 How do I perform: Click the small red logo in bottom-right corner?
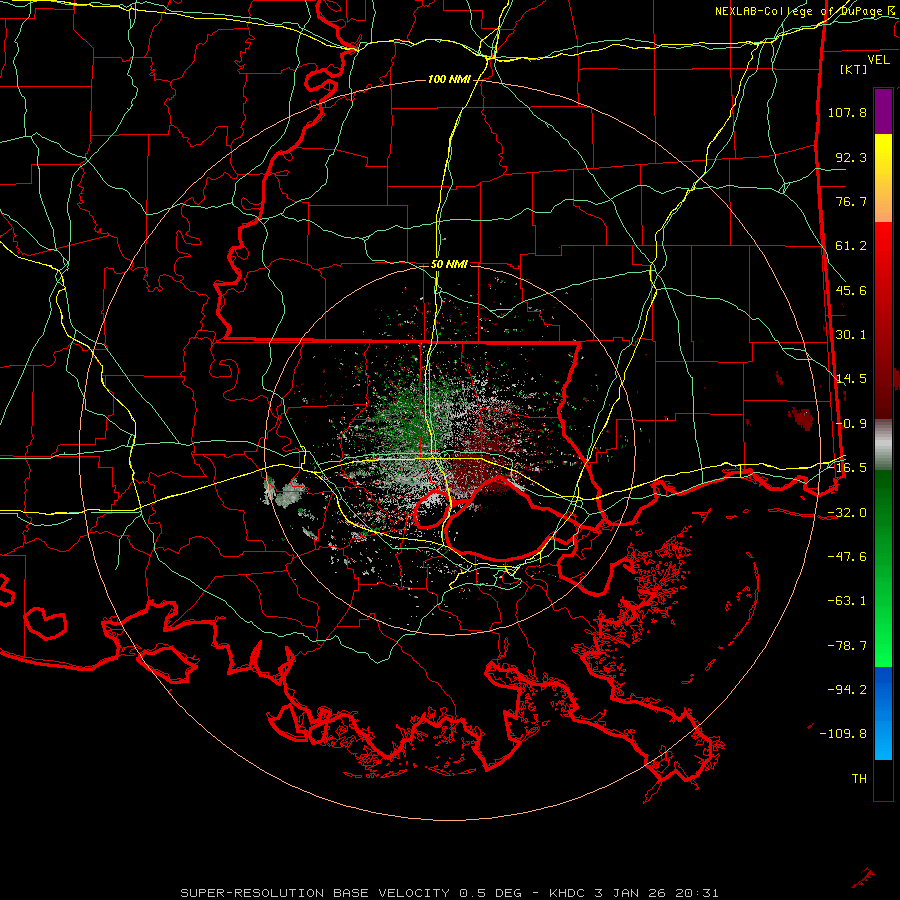[x=863, y=878]
